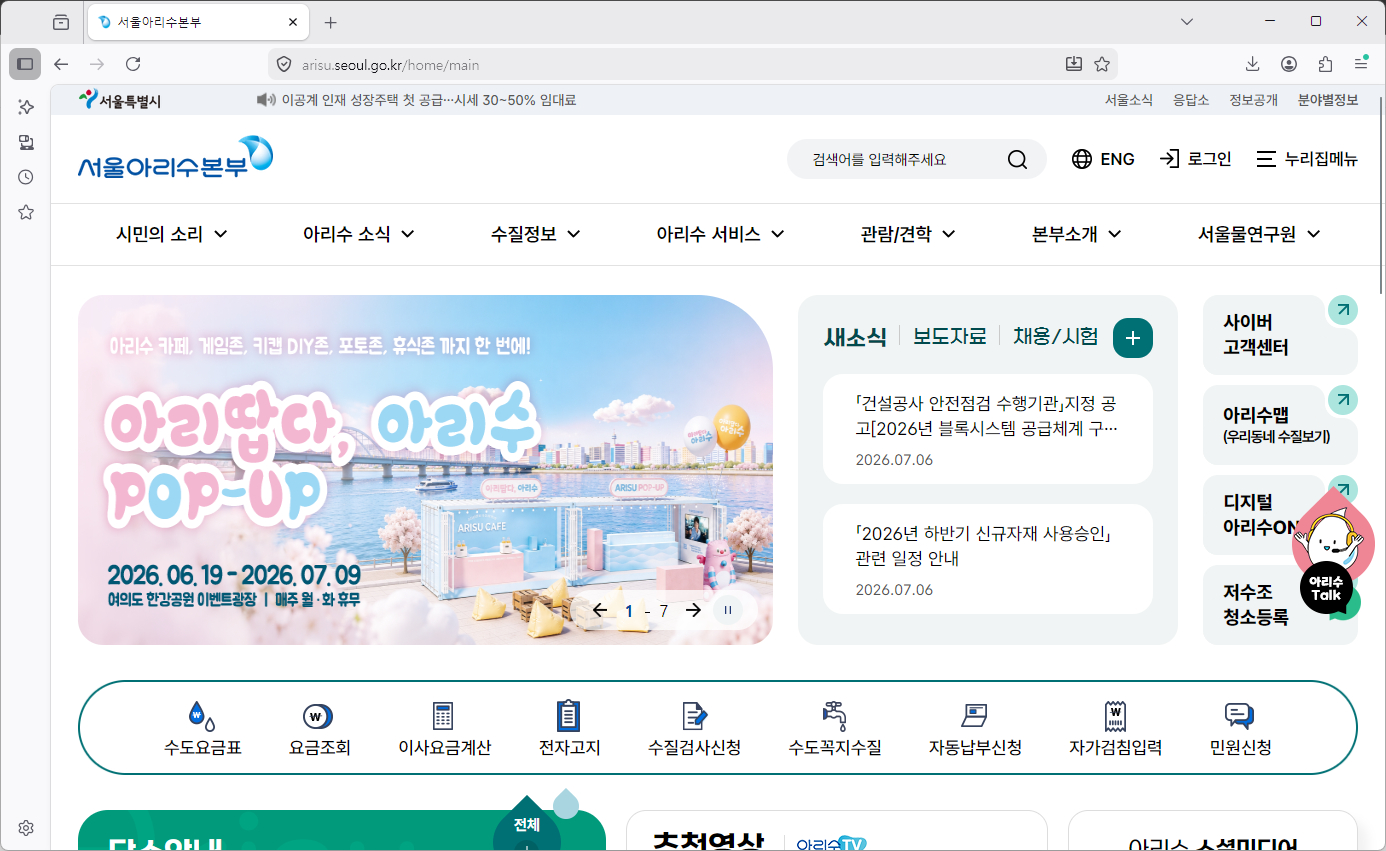Click the 서울아리수본부 logo
Image resolution: width=1386 pixels, height=851 pixels.
pyautogui.click(x=175, y=159)
